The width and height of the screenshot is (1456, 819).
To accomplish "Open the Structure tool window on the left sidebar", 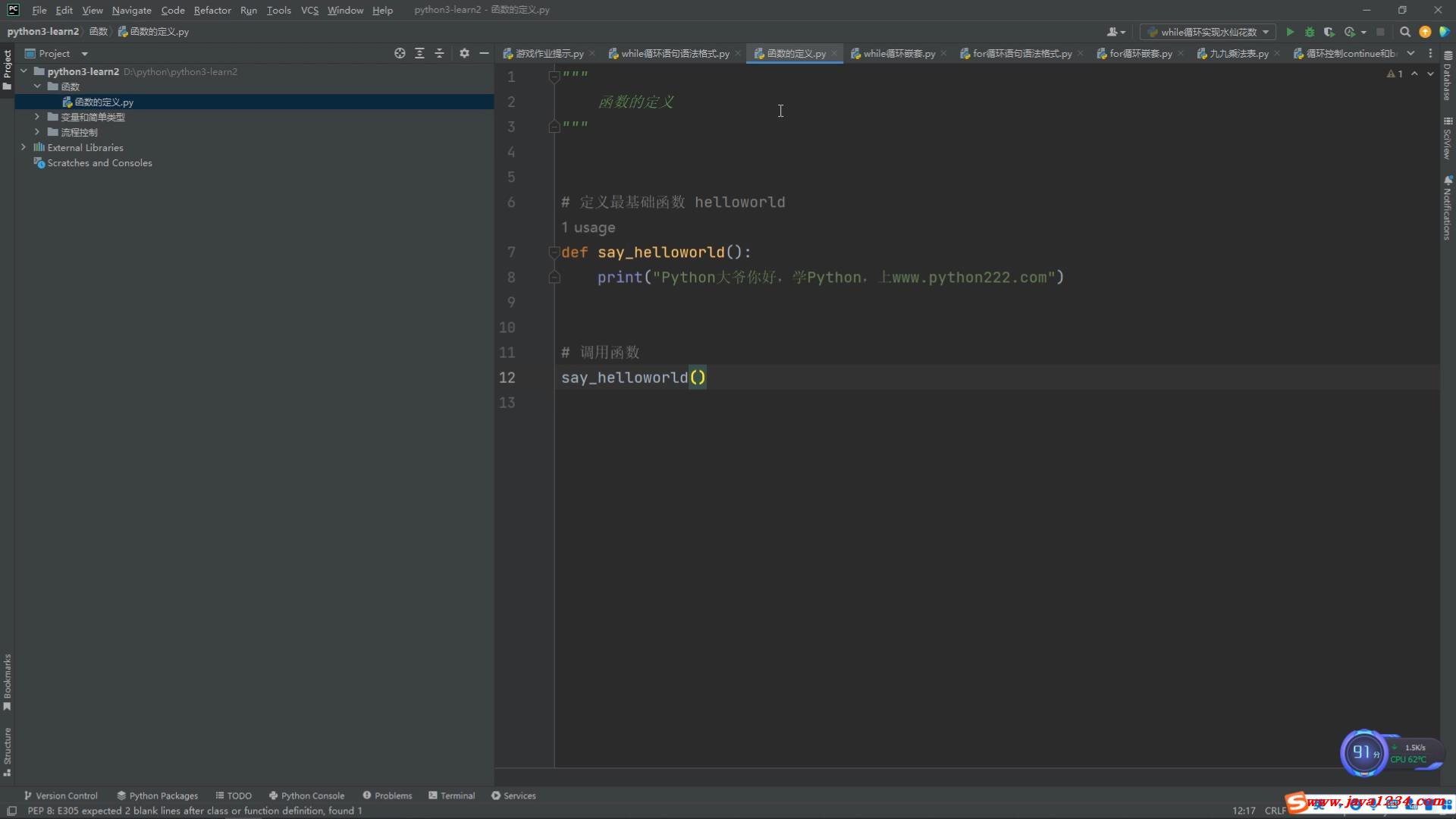I will click(x=7, y=752).
